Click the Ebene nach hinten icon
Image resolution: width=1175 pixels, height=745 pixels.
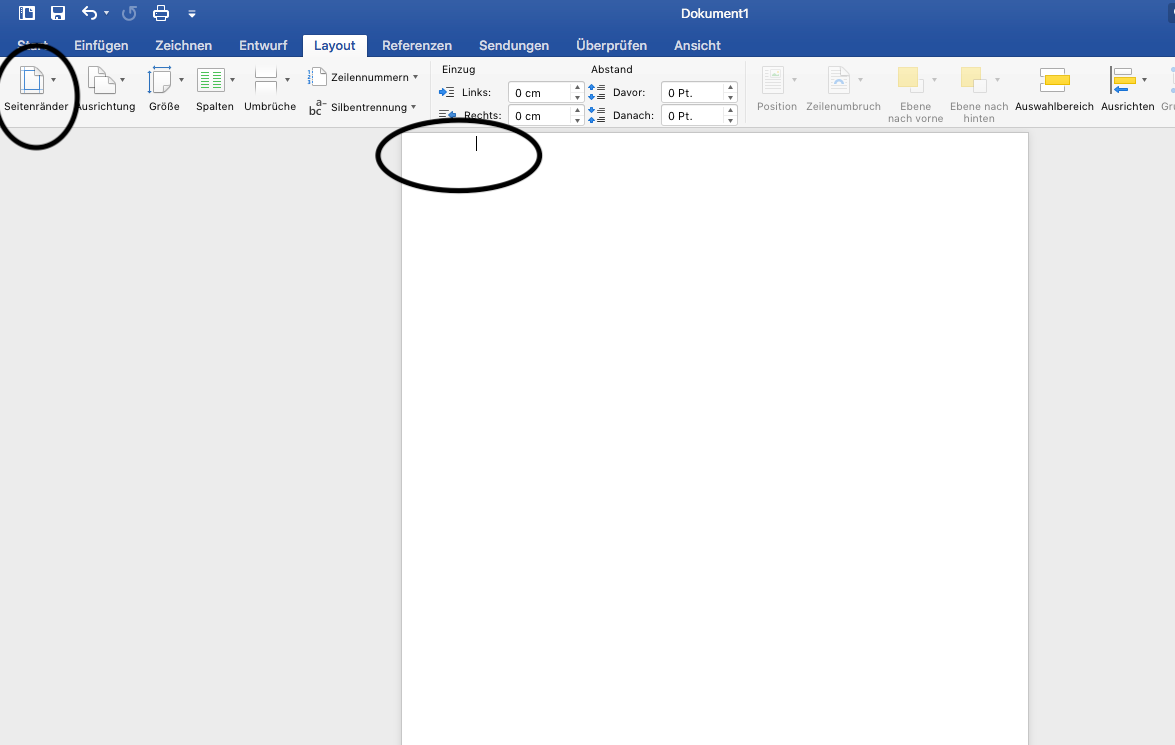(x=973, y=80)
